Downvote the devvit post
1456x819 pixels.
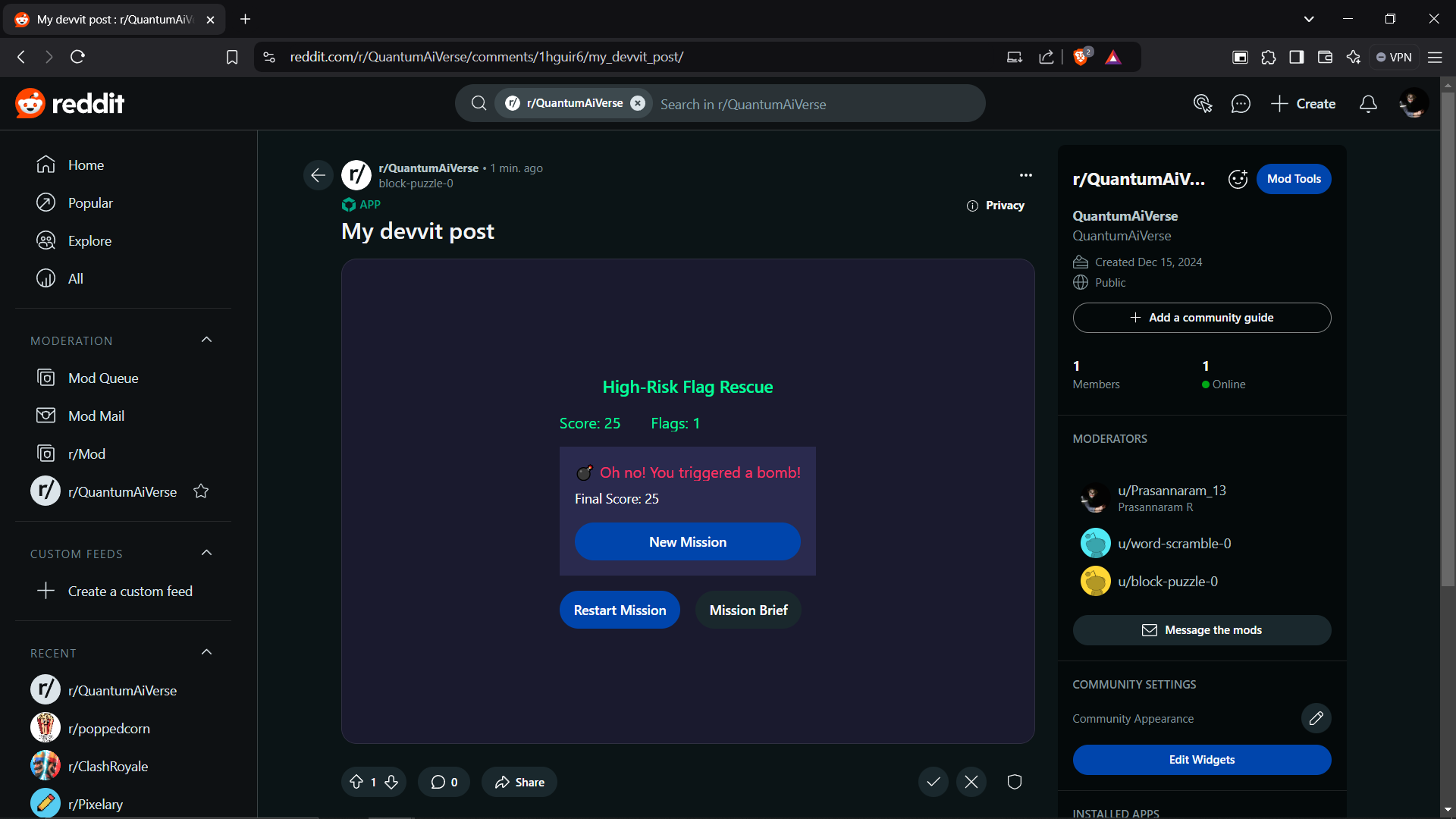pyautogui.click(x=391, y=782)
